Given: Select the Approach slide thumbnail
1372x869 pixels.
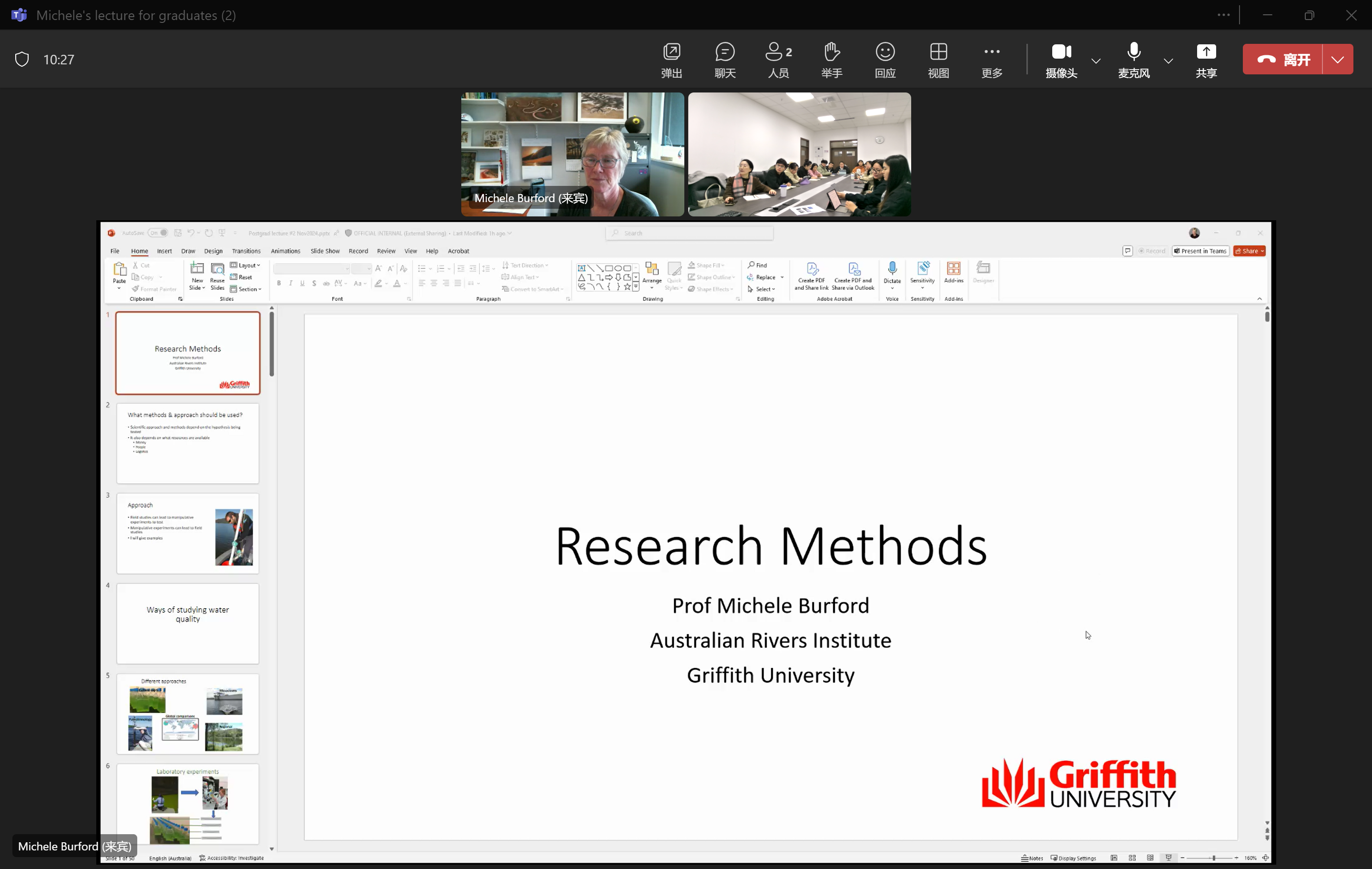Looking at the screenshot, I should tap(187, 533).
